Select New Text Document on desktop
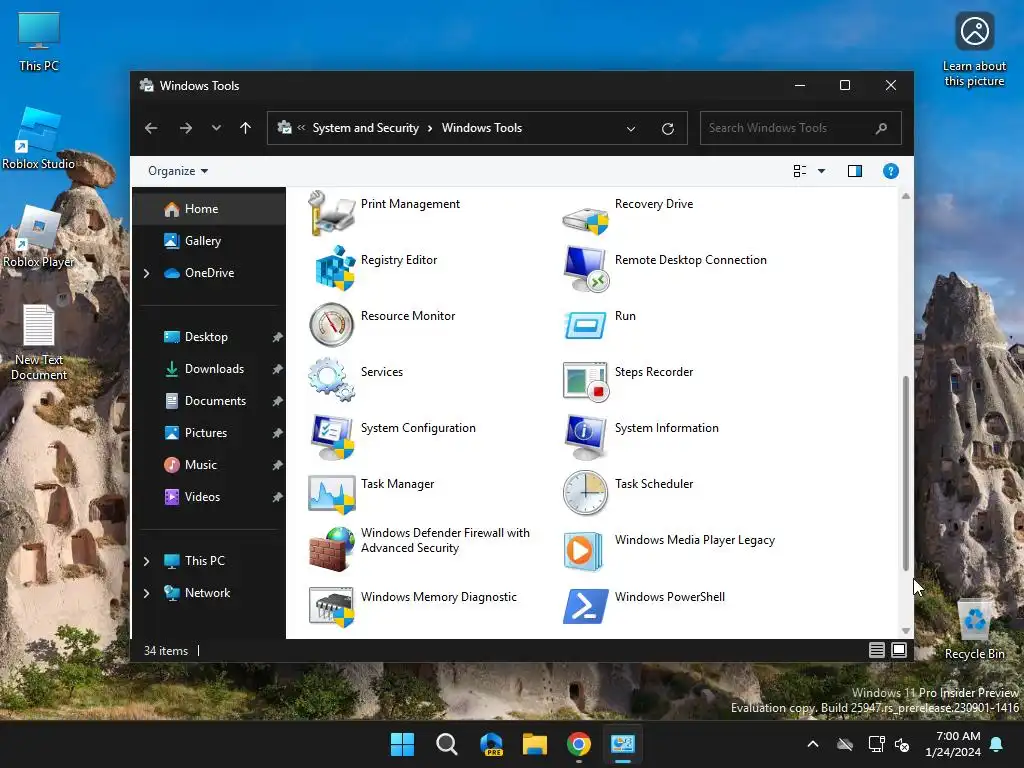Viewport: 1024px width, 768px height. coord(39,342)
